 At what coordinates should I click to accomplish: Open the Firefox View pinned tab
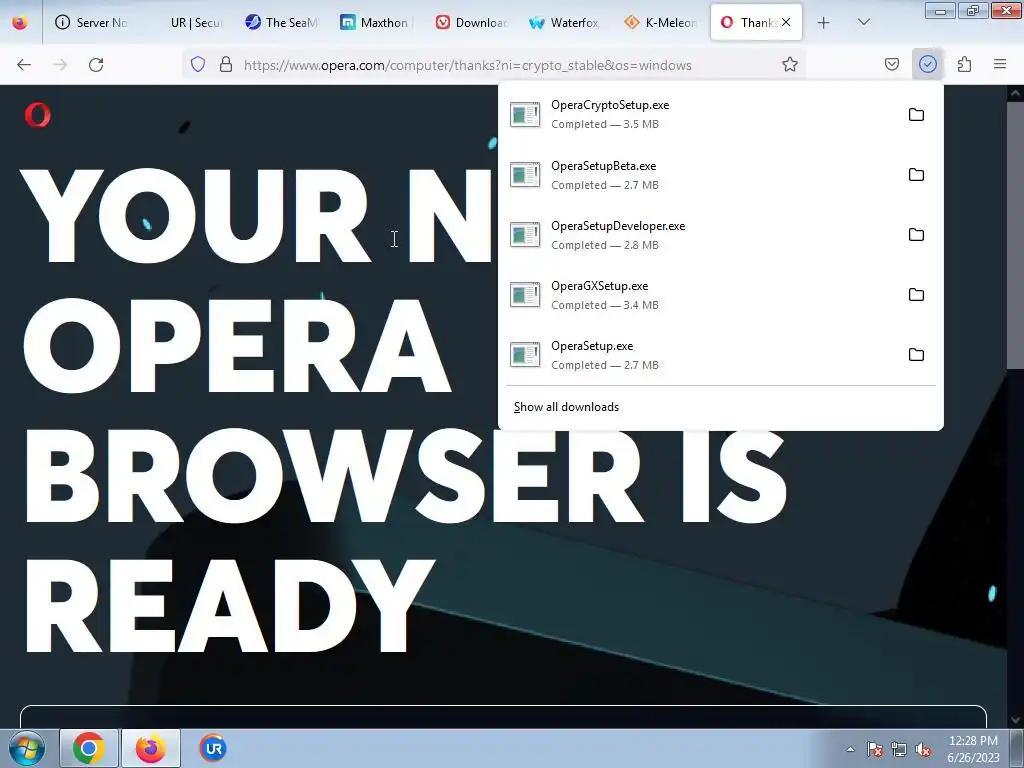click(x=20, y=23)
